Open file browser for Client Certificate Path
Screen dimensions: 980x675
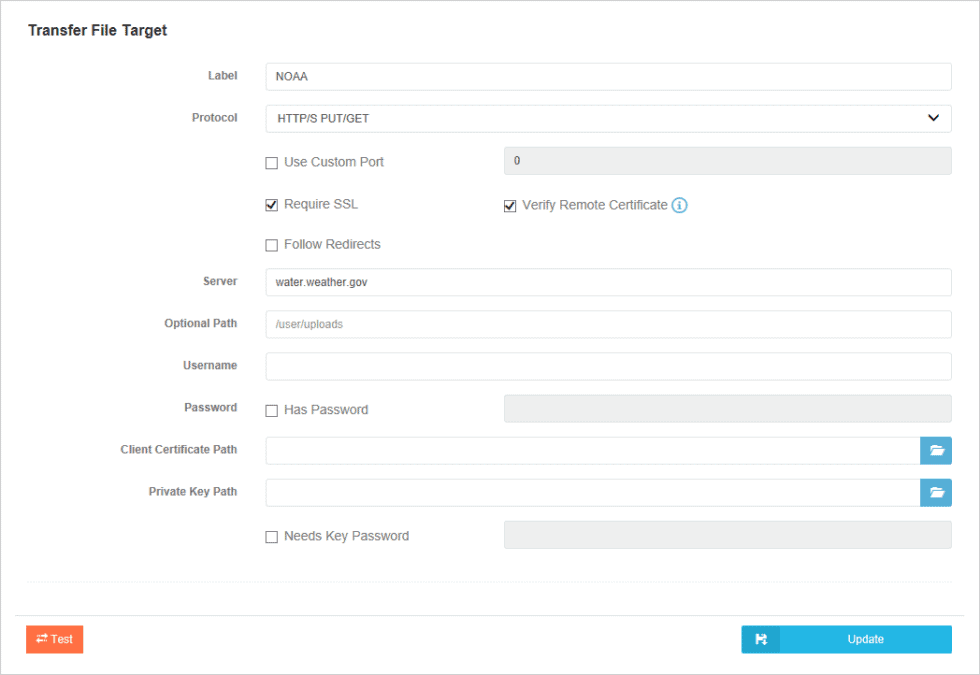click(x=936, y=450)
